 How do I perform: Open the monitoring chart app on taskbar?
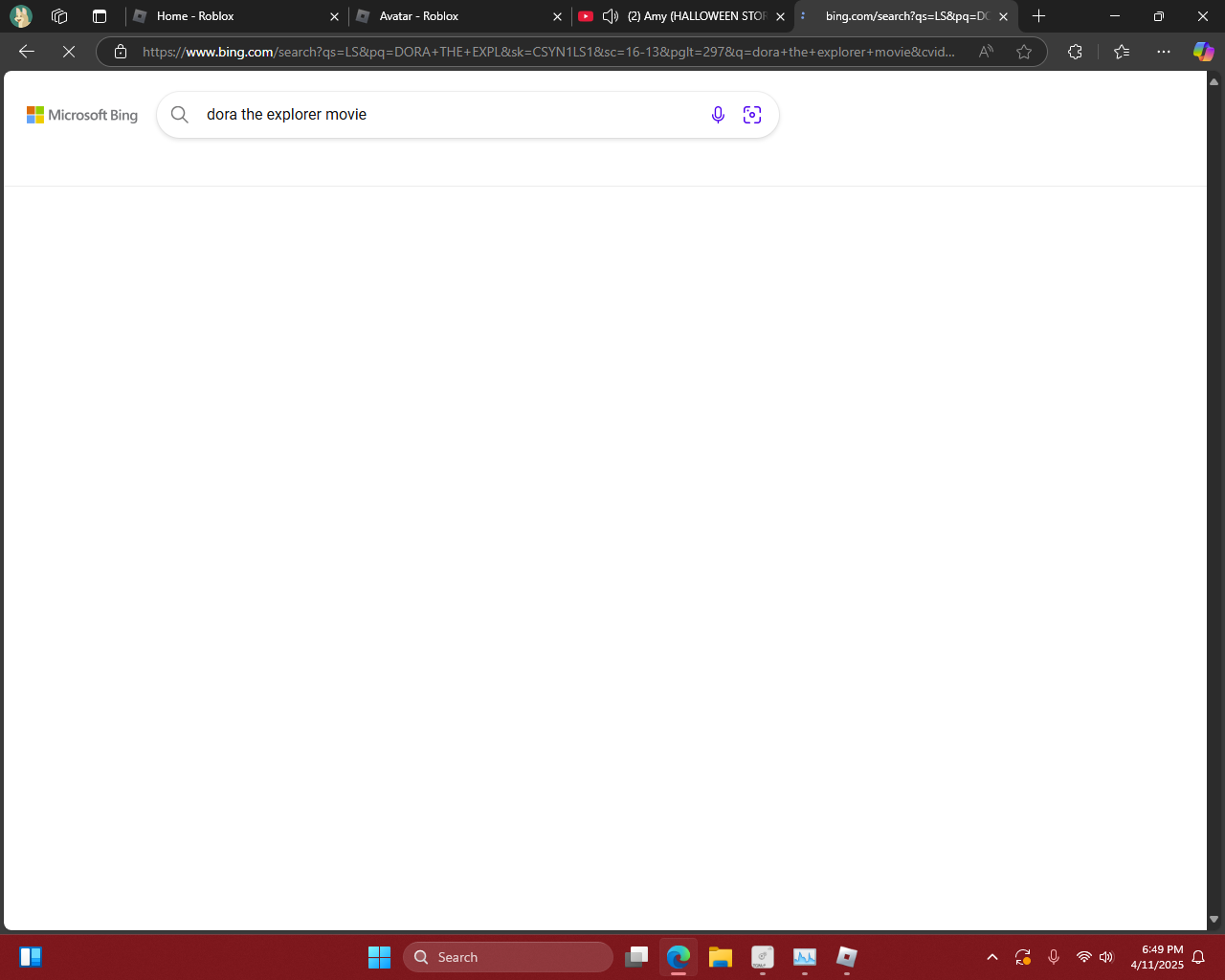click(x=805, y=957)
